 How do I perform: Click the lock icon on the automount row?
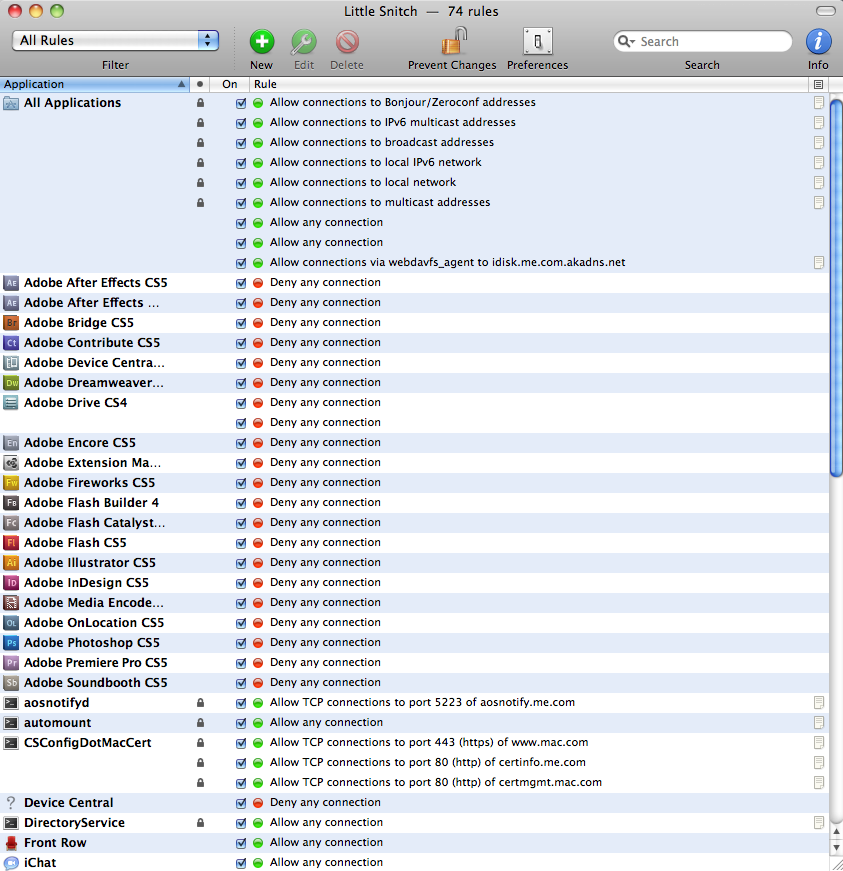tap(200, 722)
